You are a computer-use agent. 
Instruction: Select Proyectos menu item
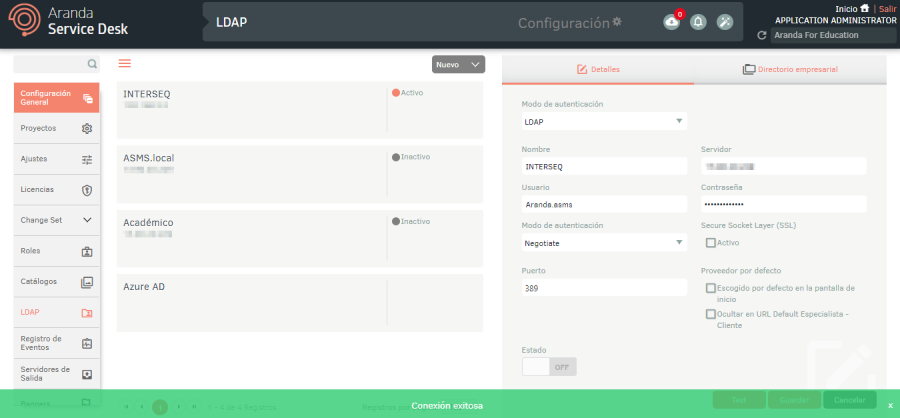(x=56, y=129)
